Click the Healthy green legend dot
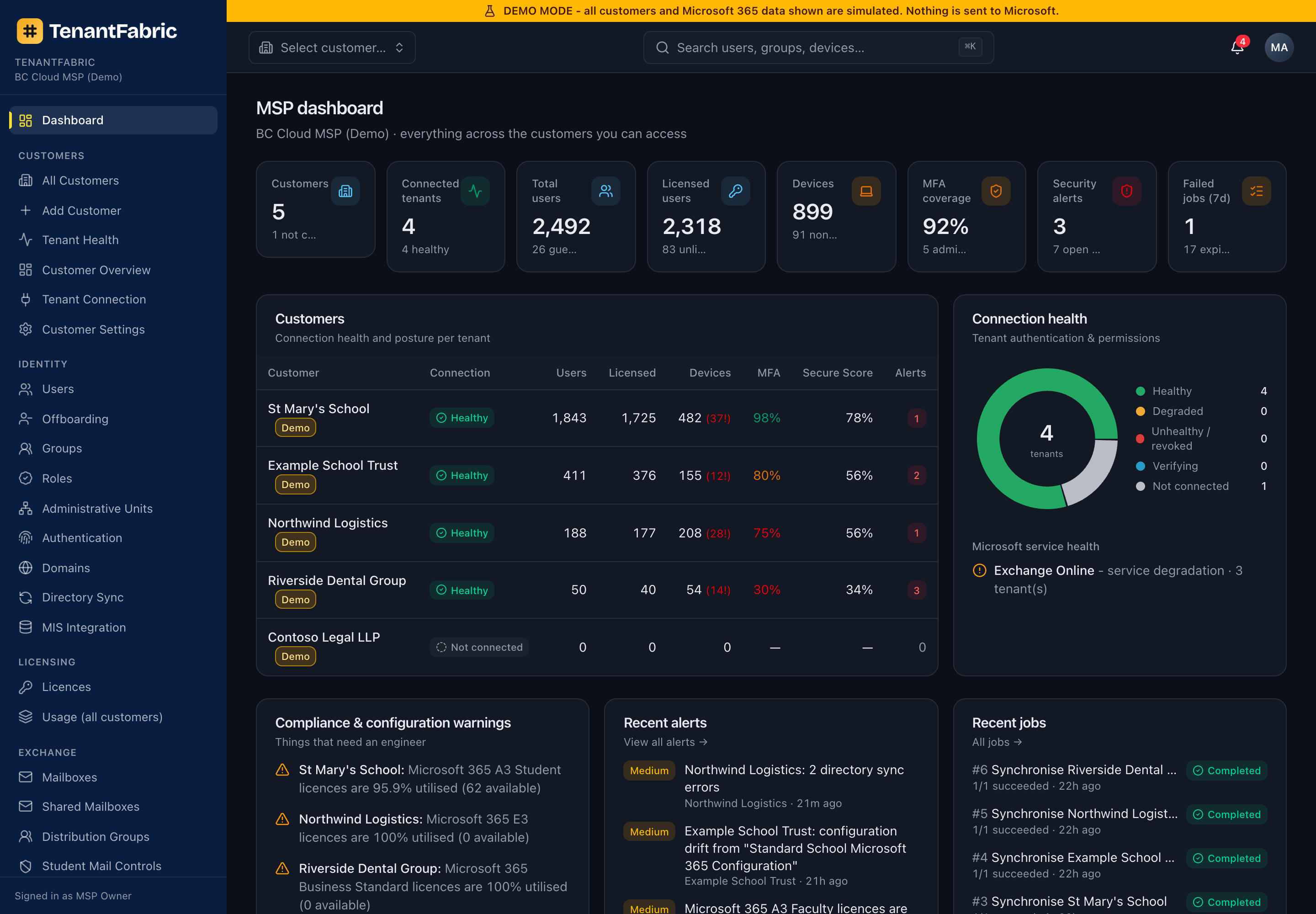 coord(1140,391)
